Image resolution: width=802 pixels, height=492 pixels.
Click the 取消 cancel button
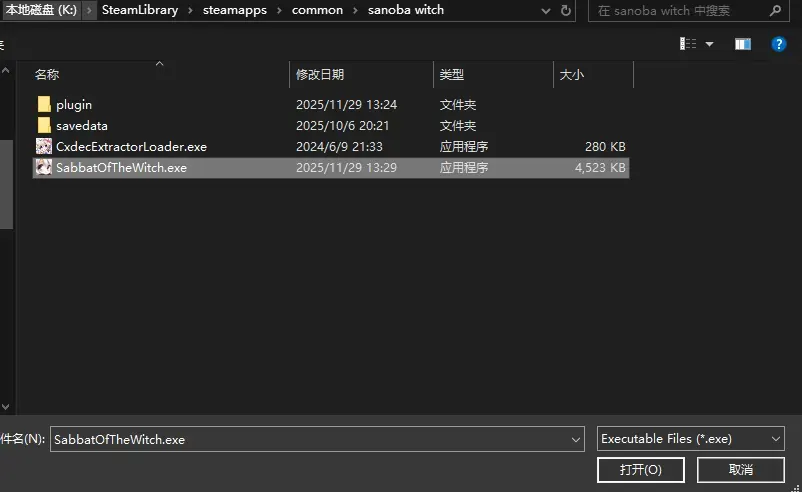[741, 469]
